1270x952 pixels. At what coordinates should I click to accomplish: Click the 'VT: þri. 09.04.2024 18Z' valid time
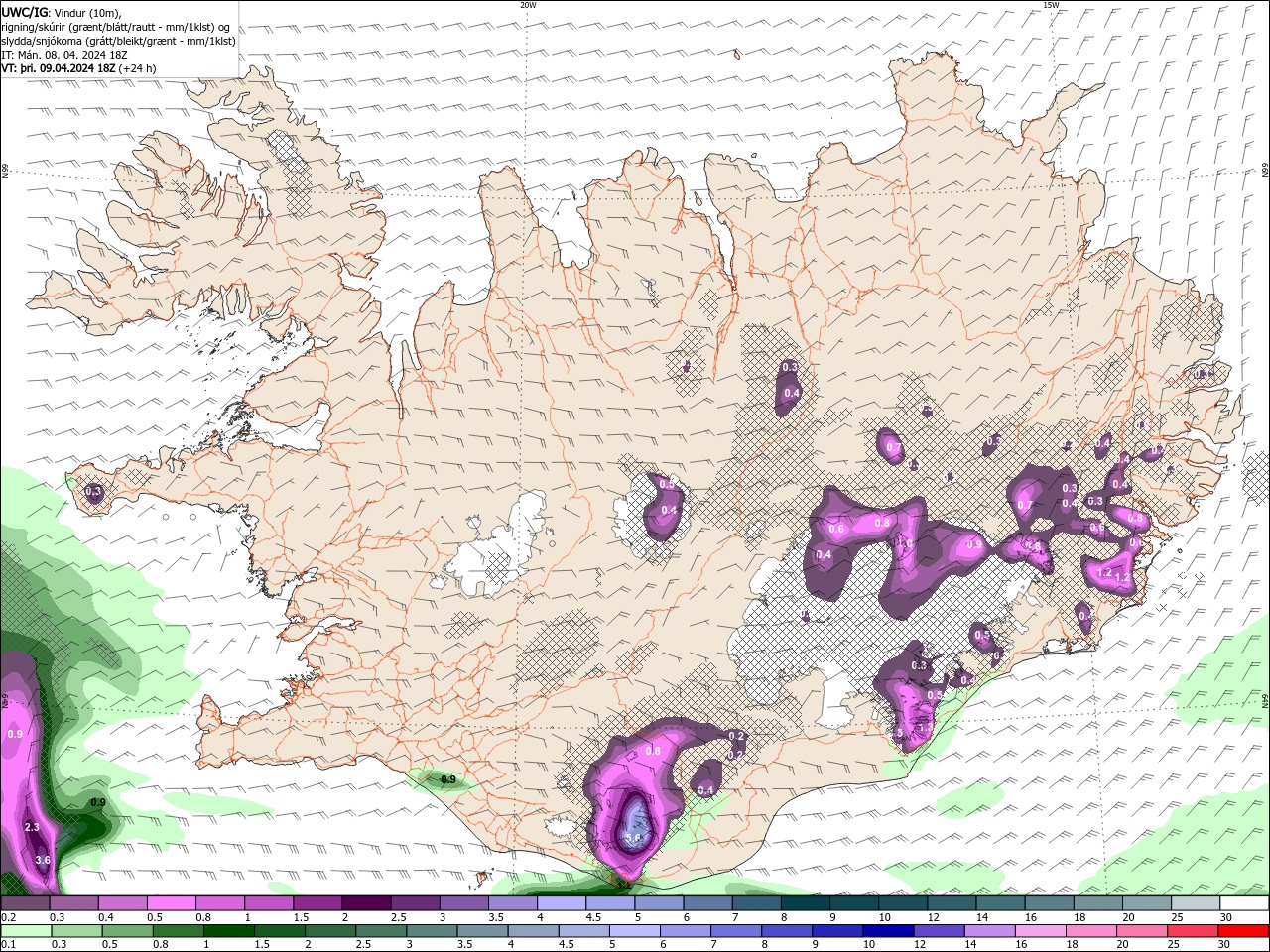point(59,68)
